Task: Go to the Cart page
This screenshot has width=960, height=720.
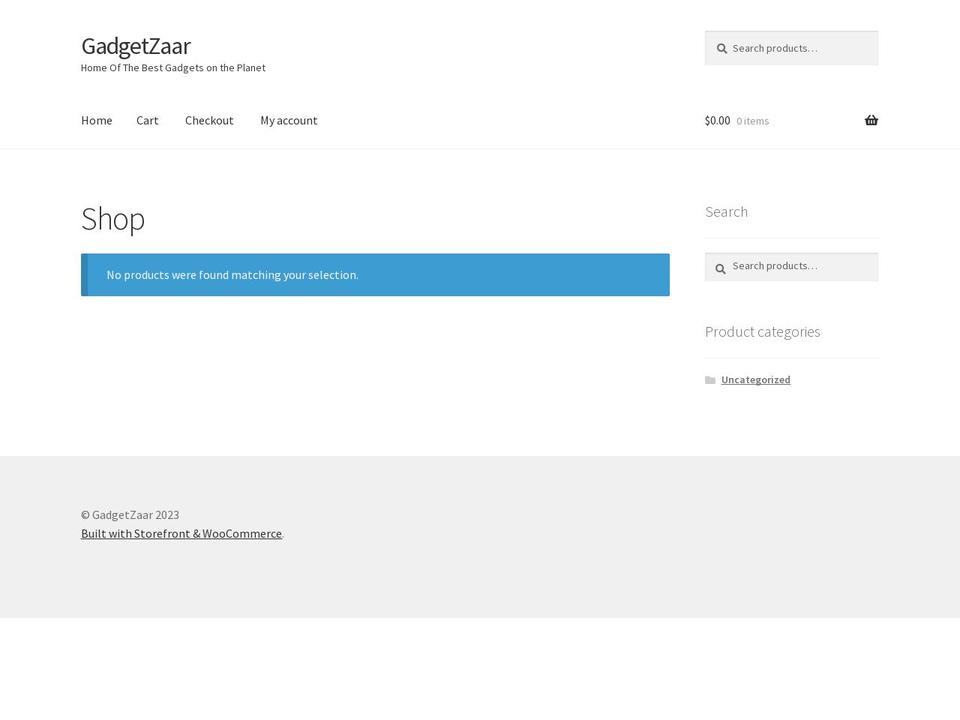Action: (148, 121)
